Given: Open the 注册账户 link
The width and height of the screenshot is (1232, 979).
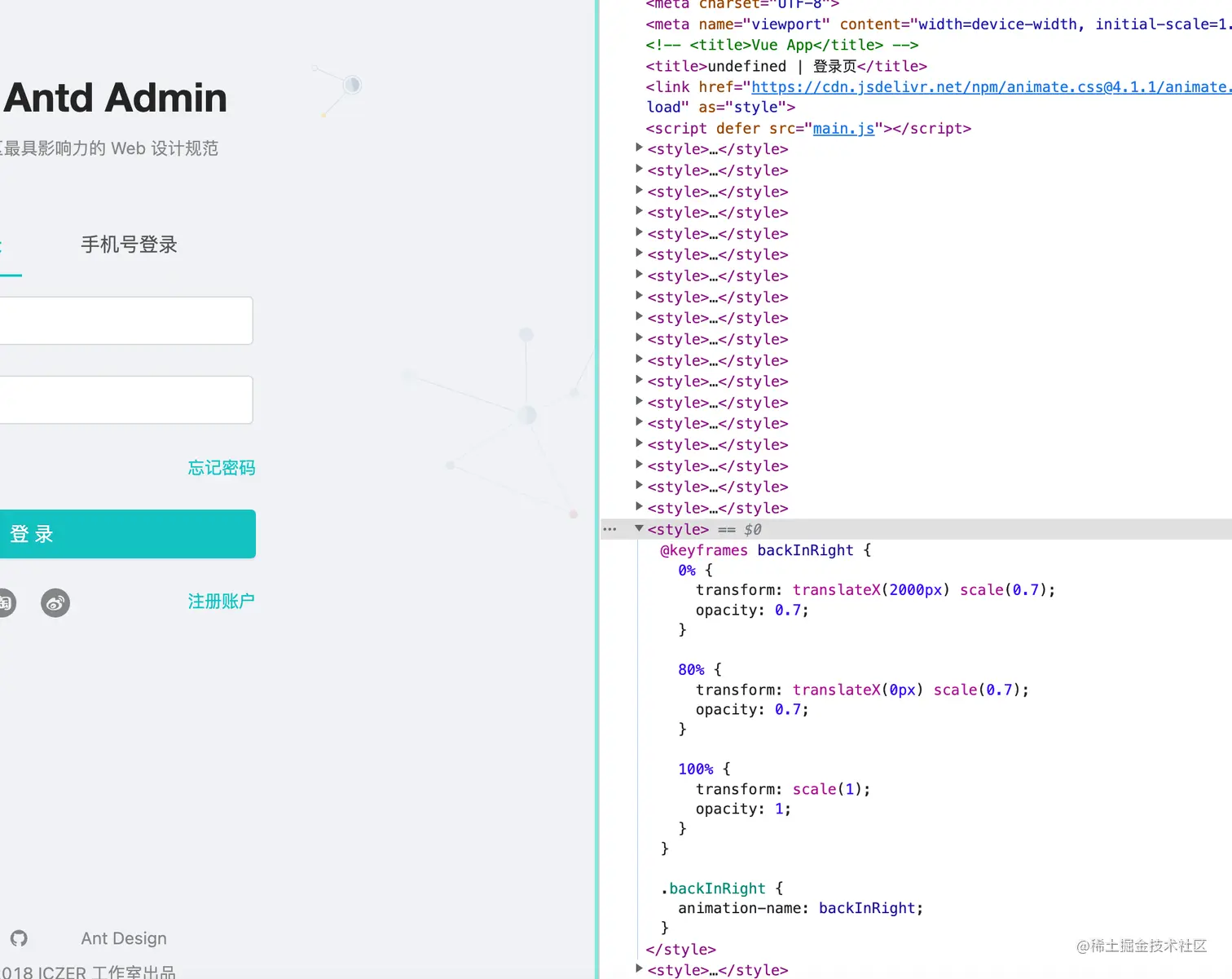Looking at the screenshot, I should coord(222,602).
